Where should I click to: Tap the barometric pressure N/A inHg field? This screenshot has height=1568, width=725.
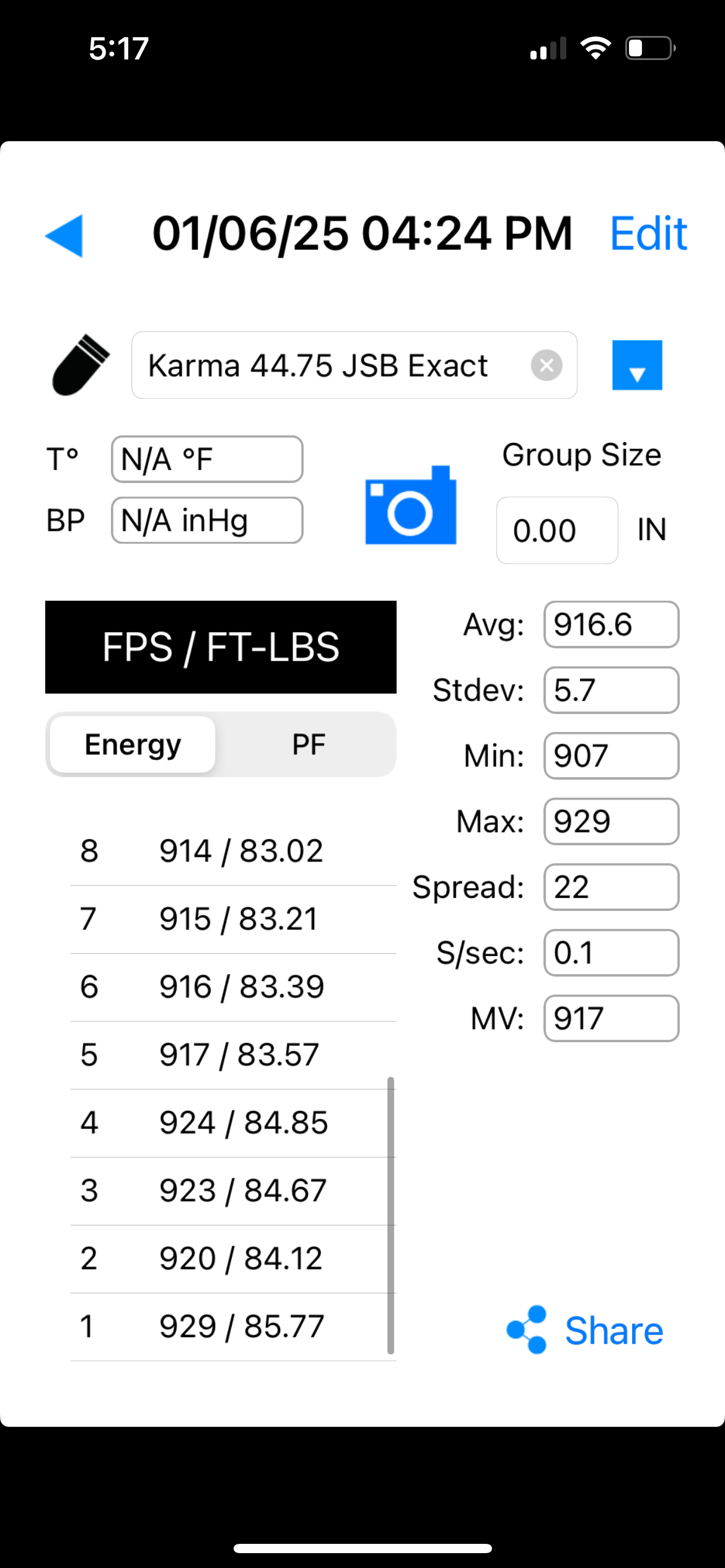pos(207,520)
